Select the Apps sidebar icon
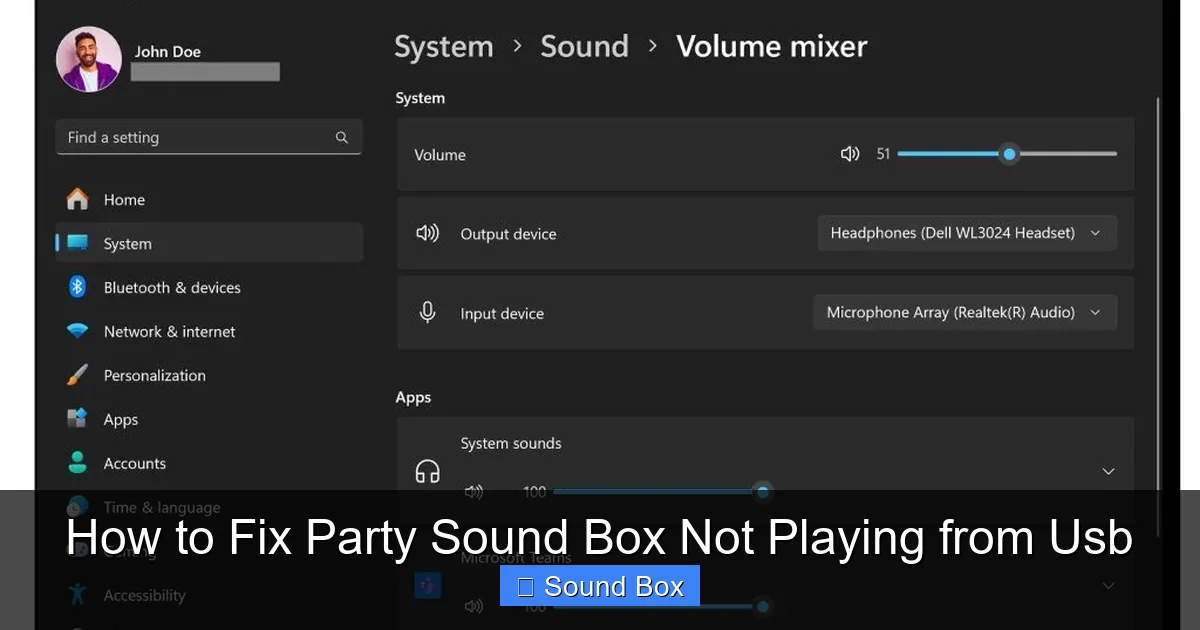This screenshot has height=630, width=1200. pyautogui.click(x=77, y=419)
